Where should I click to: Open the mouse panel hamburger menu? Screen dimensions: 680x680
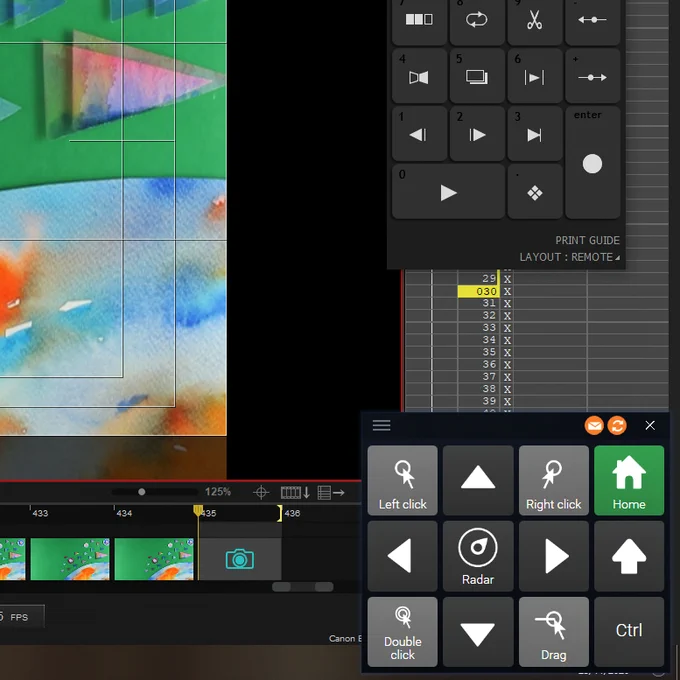coord(381,425)
